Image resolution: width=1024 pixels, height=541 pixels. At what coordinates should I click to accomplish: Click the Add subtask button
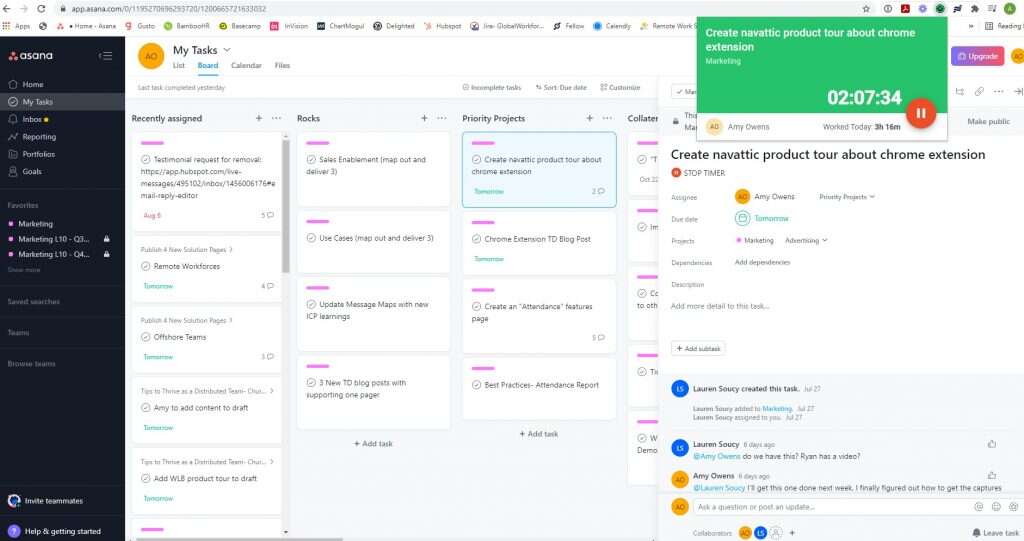698,348
